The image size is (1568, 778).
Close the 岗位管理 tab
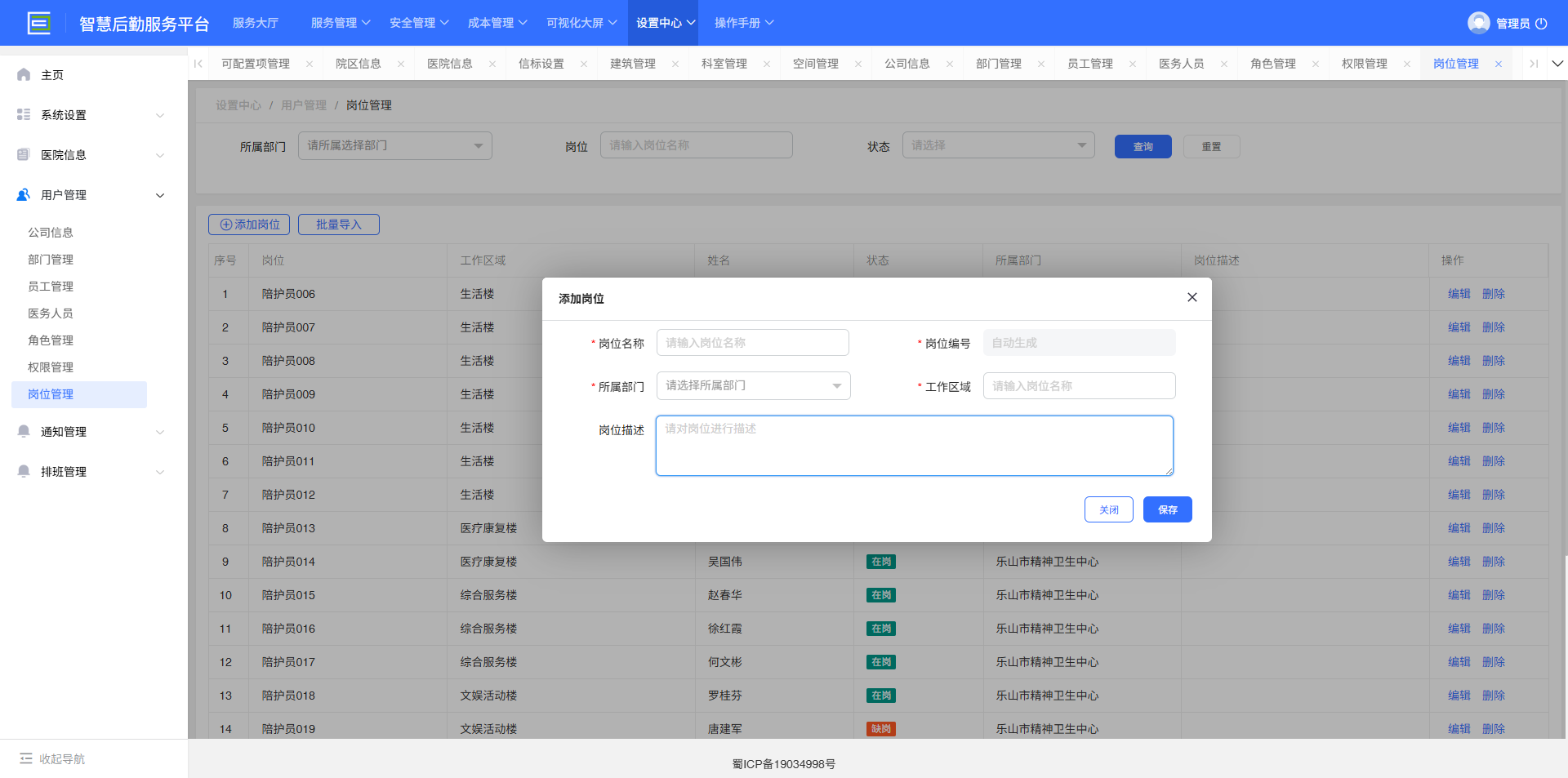click(1499, 64)
